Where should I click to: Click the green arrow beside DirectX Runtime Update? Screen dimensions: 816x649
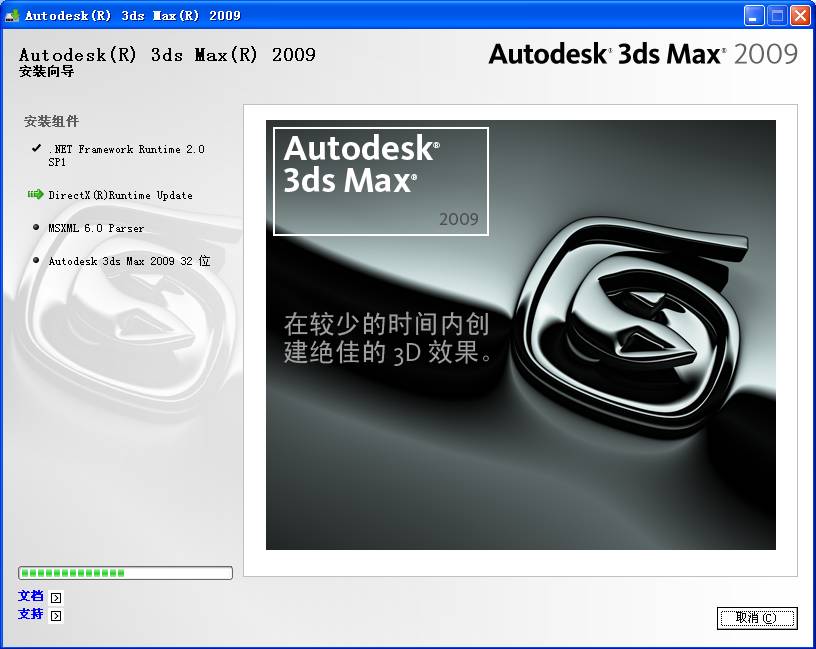35,194
